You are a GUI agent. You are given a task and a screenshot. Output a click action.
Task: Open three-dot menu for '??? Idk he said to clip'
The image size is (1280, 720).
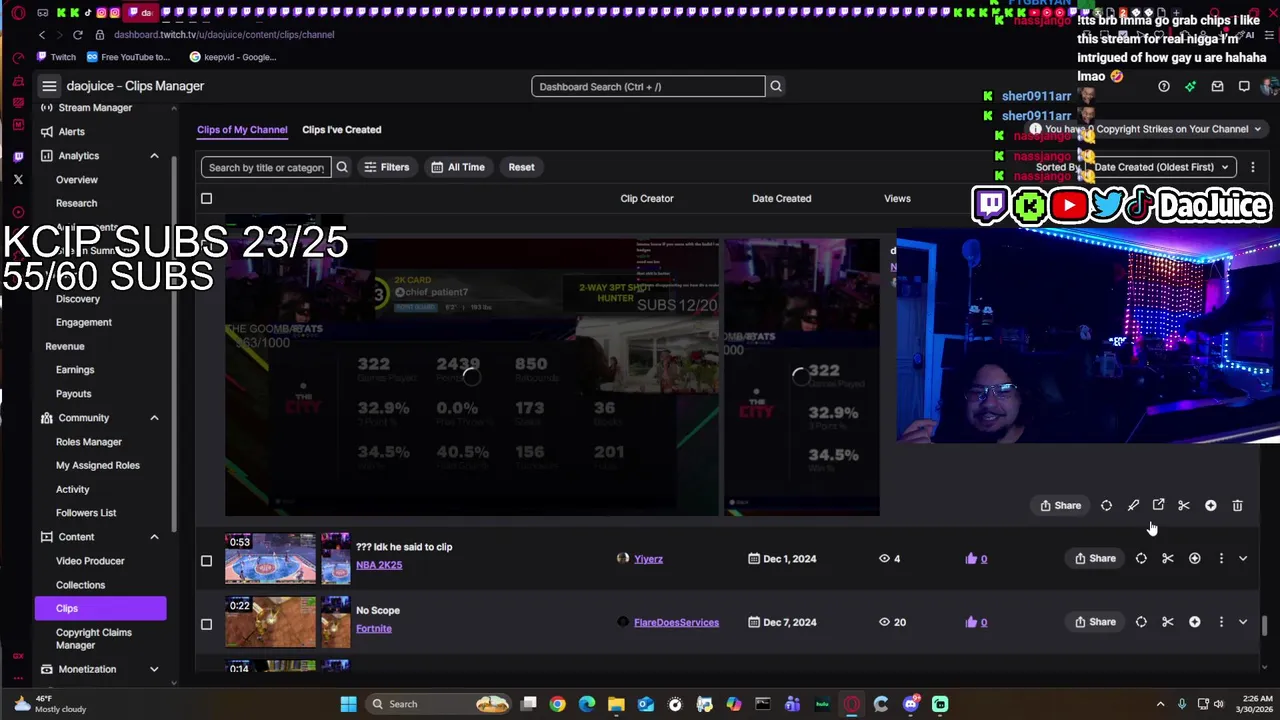1221,559
